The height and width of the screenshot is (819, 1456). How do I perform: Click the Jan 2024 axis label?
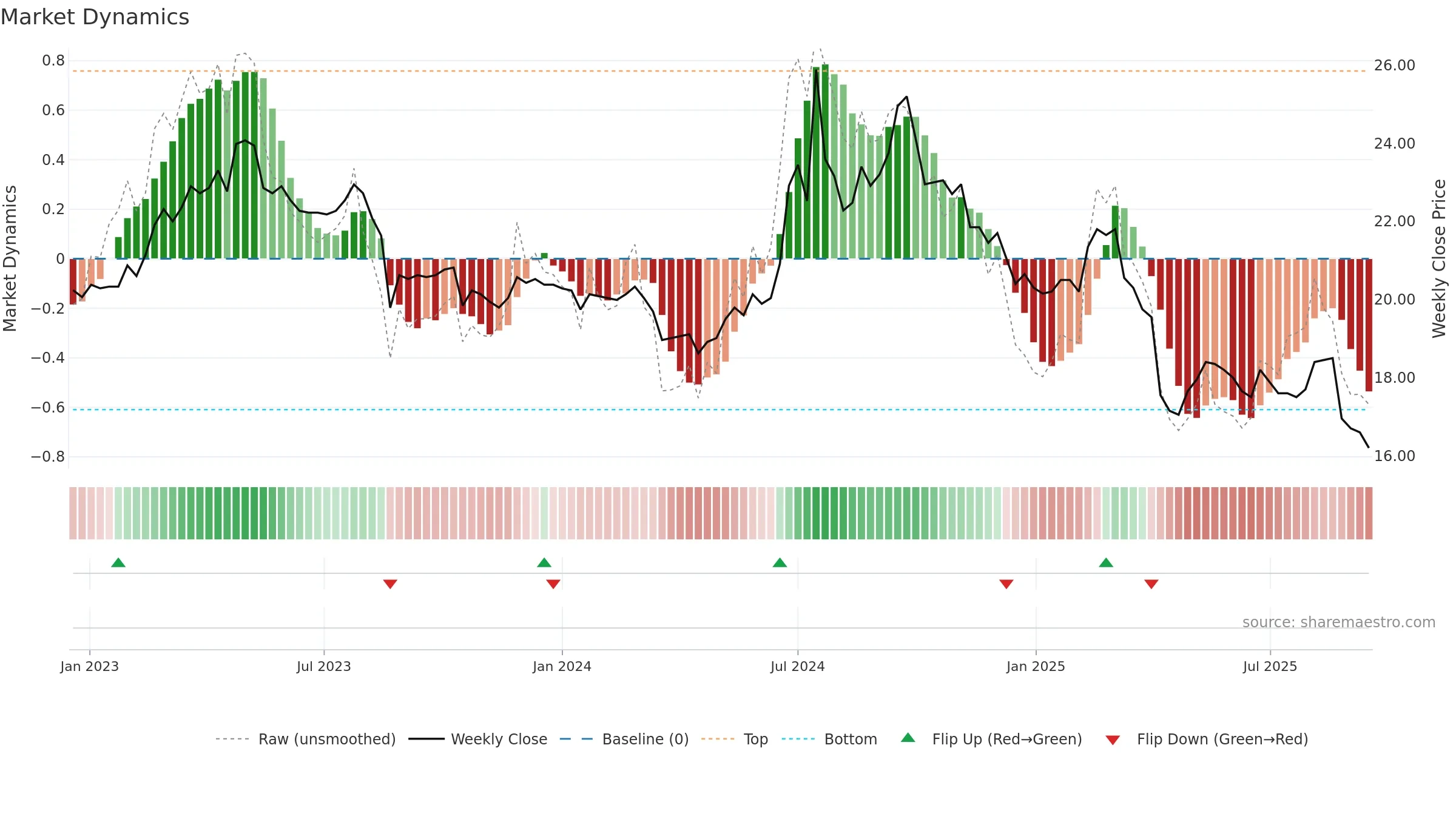coord(562,666)
